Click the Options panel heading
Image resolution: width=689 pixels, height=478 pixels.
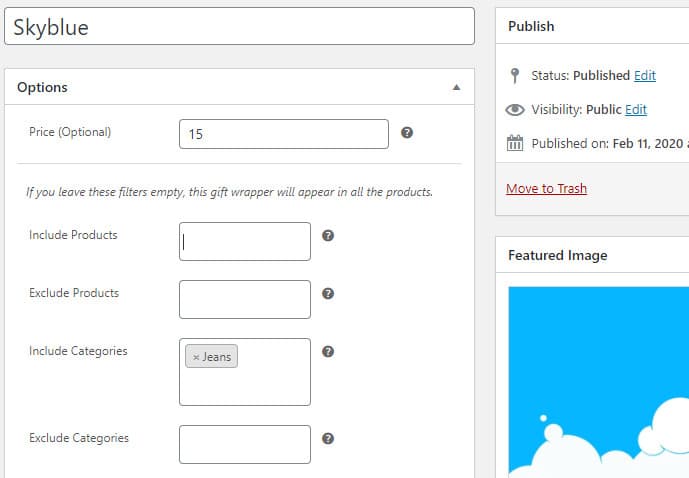42,87
